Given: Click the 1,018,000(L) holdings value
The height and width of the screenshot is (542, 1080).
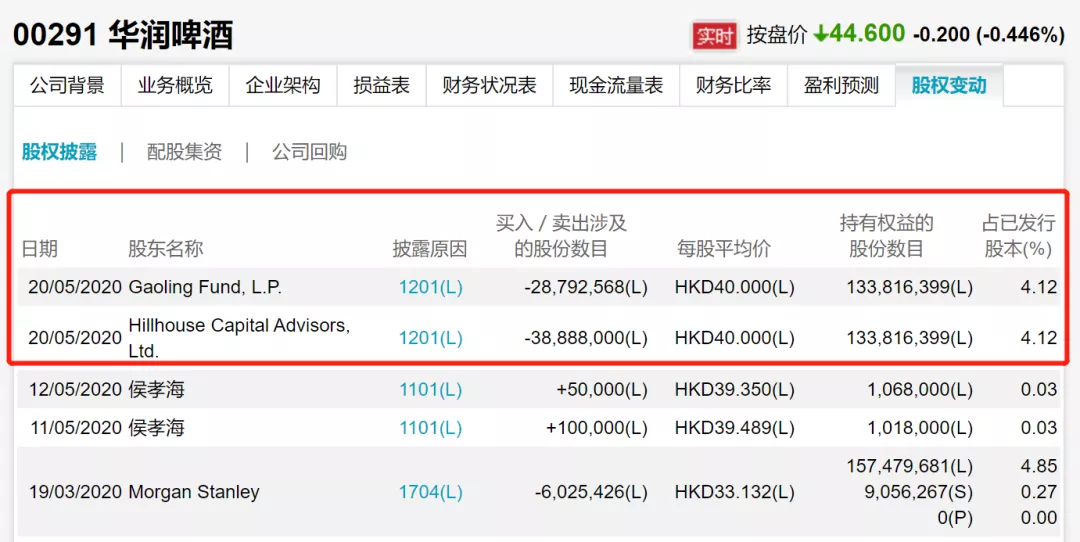Looking at the screenshot, I should pyautogui.click(x=920, y=428).
